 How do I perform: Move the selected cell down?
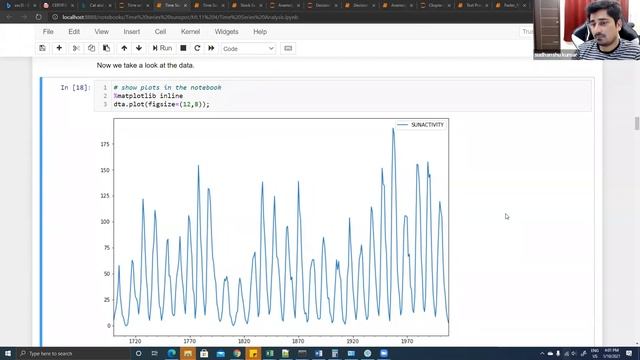pyautogui.click(x=139, y=48)
